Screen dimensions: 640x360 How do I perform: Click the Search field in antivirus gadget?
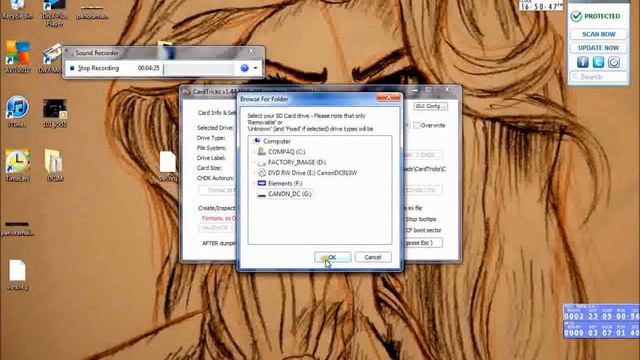coord(598,77)
